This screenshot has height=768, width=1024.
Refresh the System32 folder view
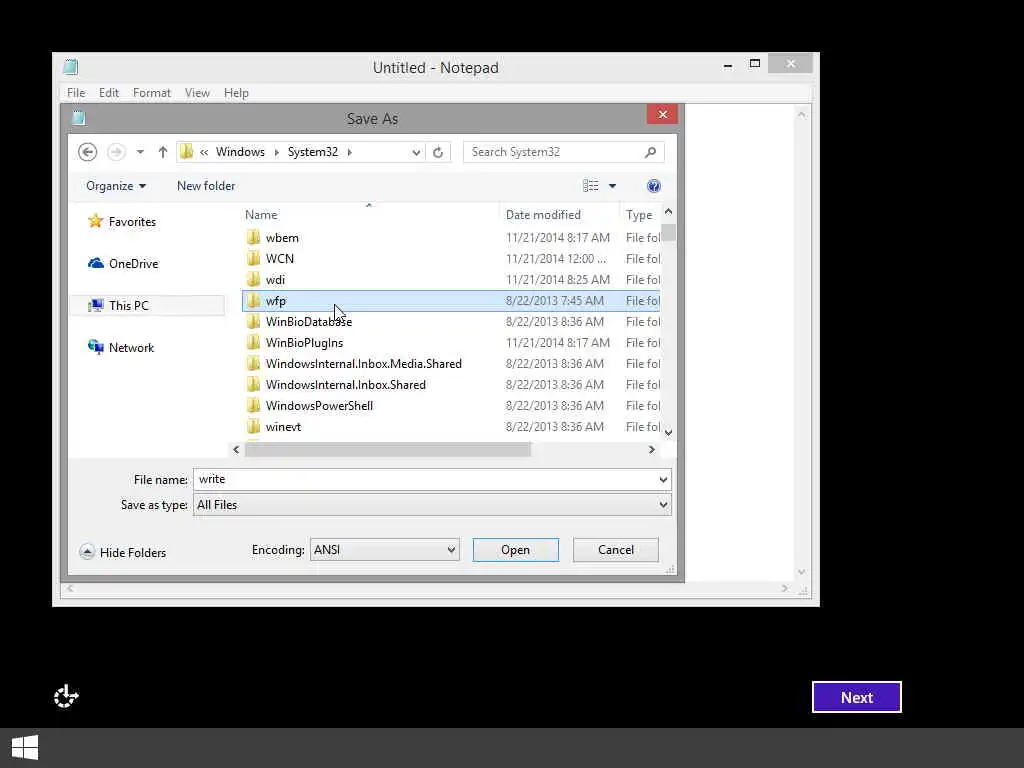(x=438, y=152)
